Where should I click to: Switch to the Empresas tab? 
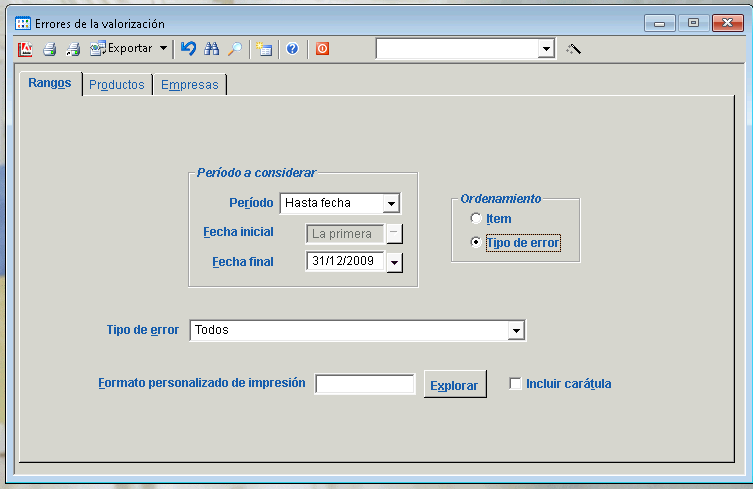(189, 85)
